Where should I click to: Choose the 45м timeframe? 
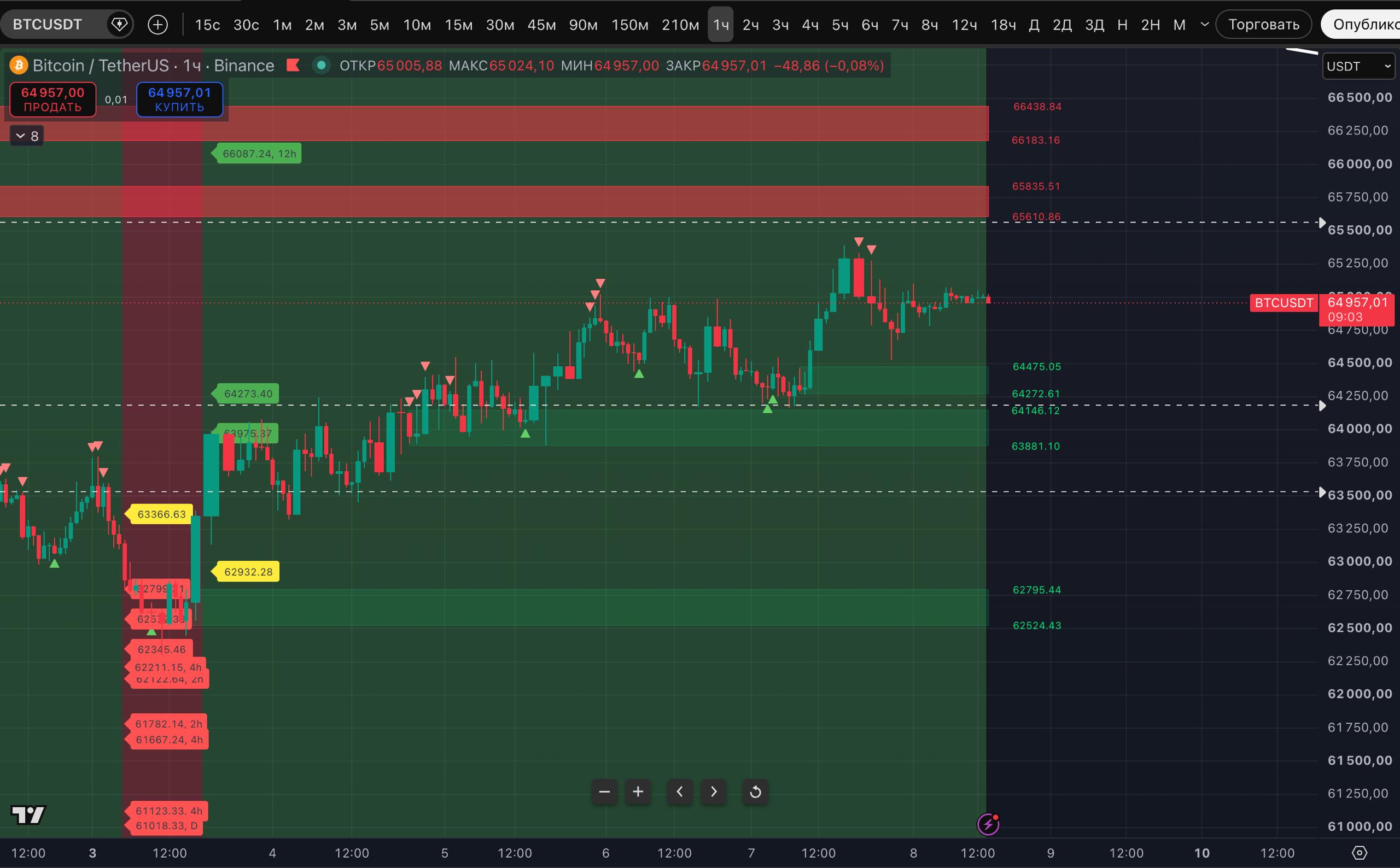[541, 25]
